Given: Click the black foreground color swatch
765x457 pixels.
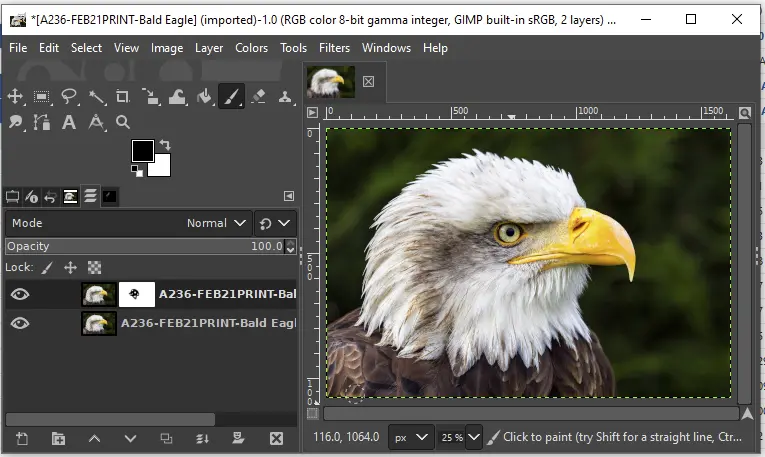Looking at the screenshot, I should [x=143, y=151].
